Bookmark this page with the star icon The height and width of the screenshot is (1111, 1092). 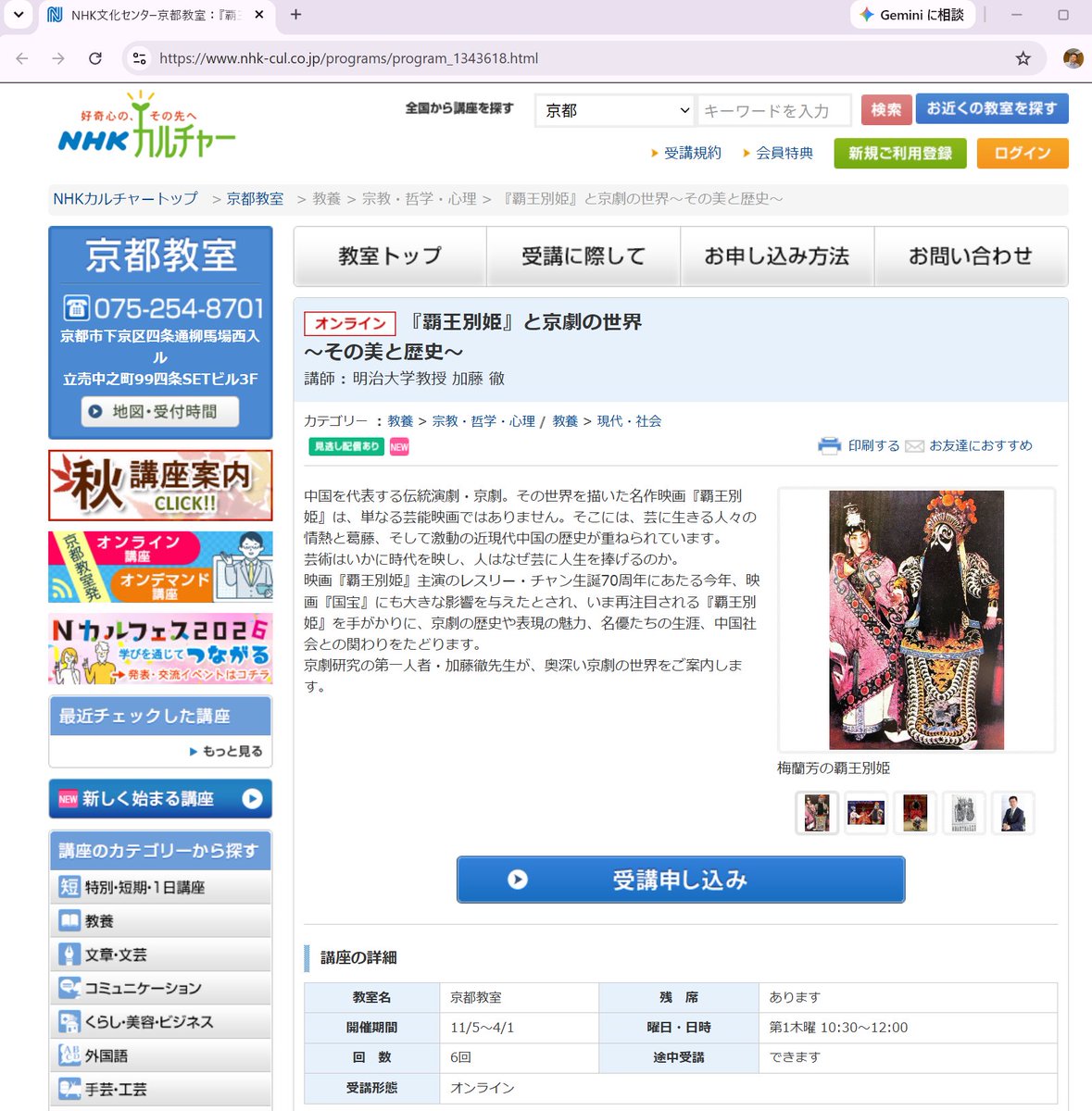[x=1023, y=58]
